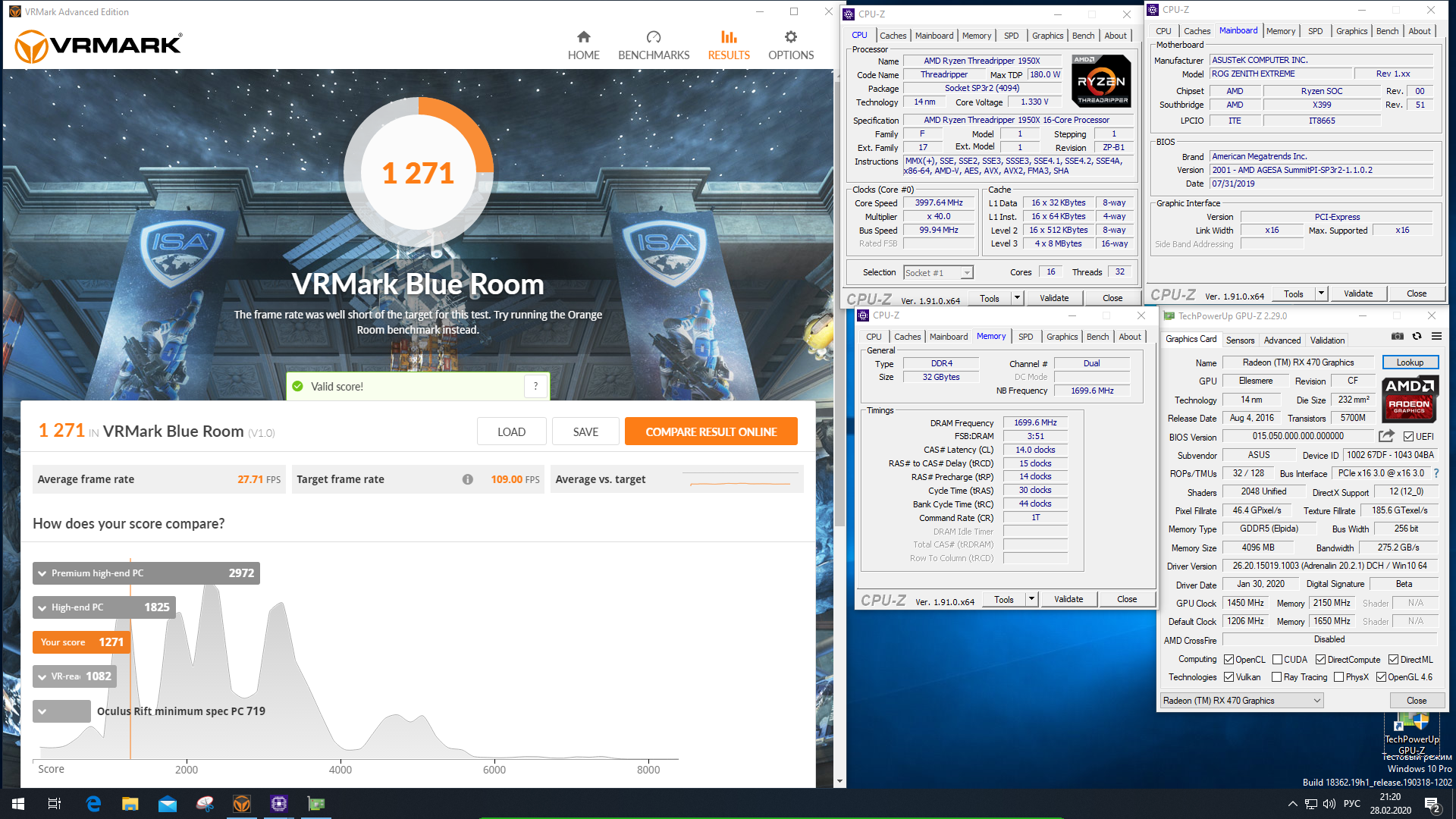This screenshot has width=1456, height=819.
Task: Open the Validation tab in GPU-Z
Action: [1327, 340]
